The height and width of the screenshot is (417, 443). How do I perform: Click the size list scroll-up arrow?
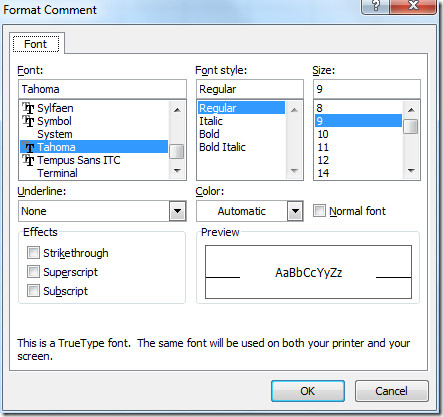click(x=411, y=110)
